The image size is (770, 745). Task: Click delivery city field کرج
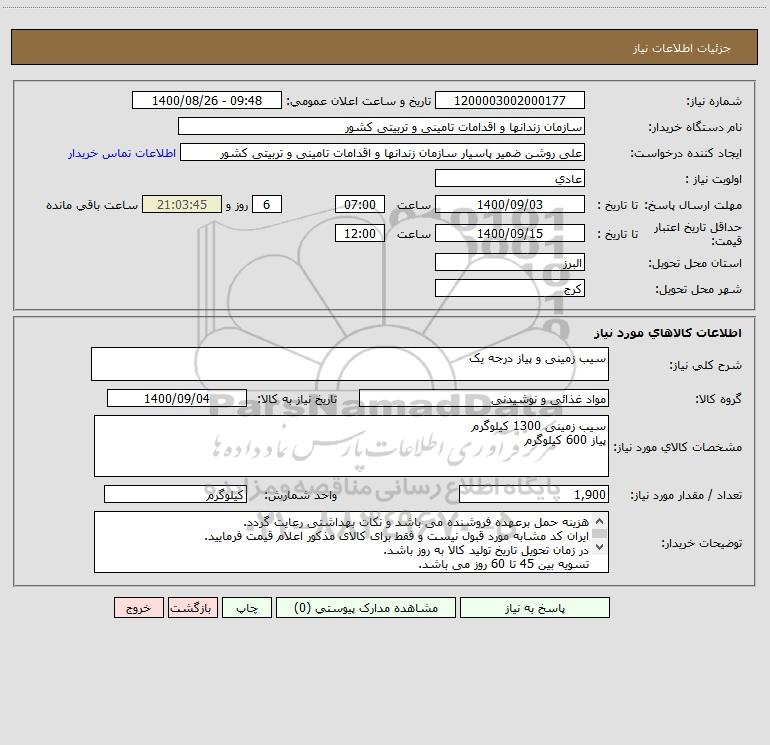510,288
